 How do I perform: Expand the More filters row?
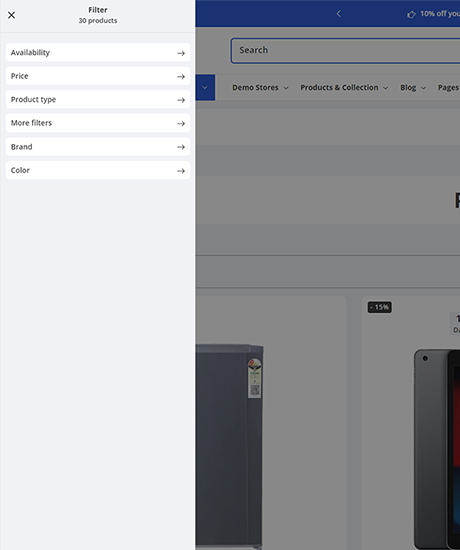98,123
